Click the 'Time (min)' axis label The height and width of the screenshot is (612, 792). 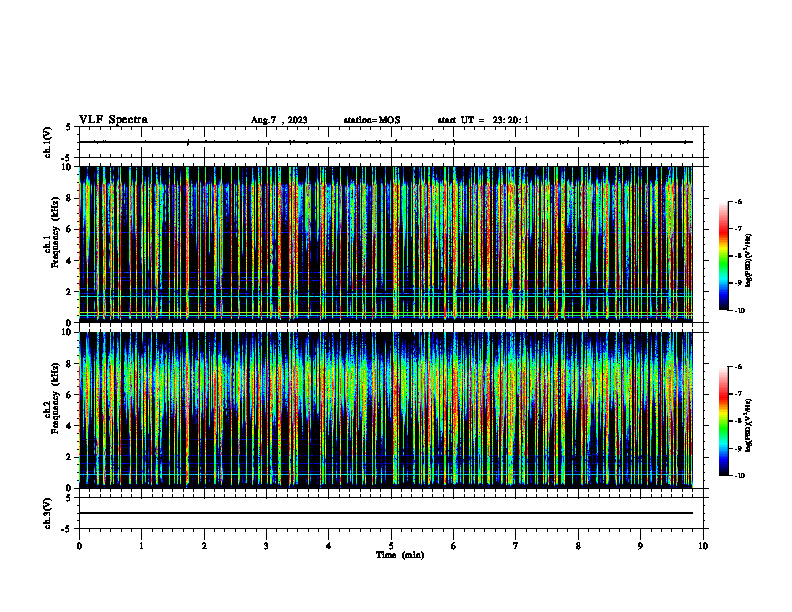(400, 555)
